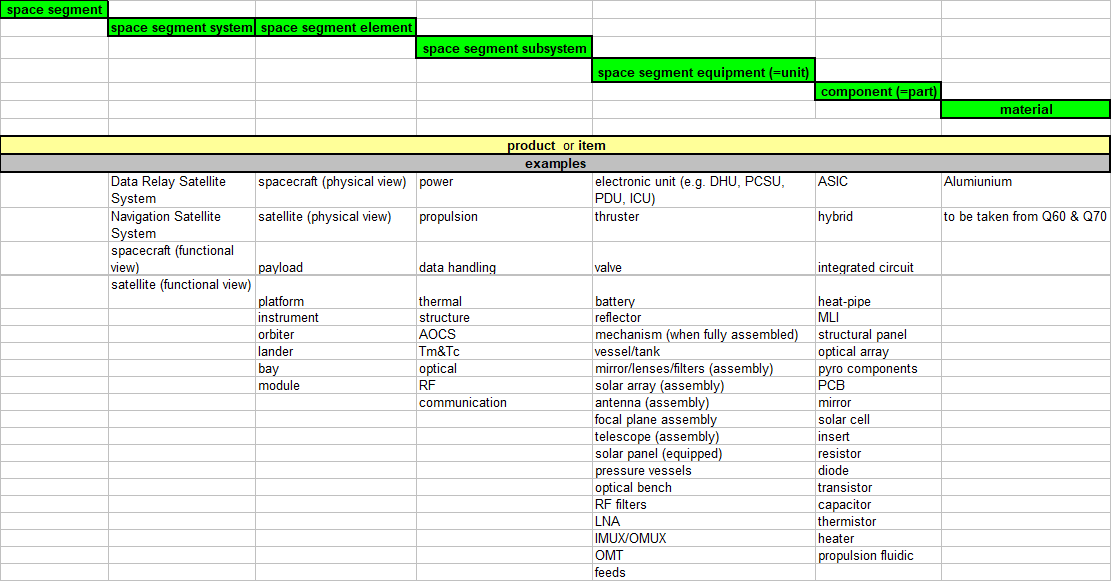This screenshot has height=581, width=1111.
Task: Select the 'AOCS' subsystem cell
Action: point(504,334)
